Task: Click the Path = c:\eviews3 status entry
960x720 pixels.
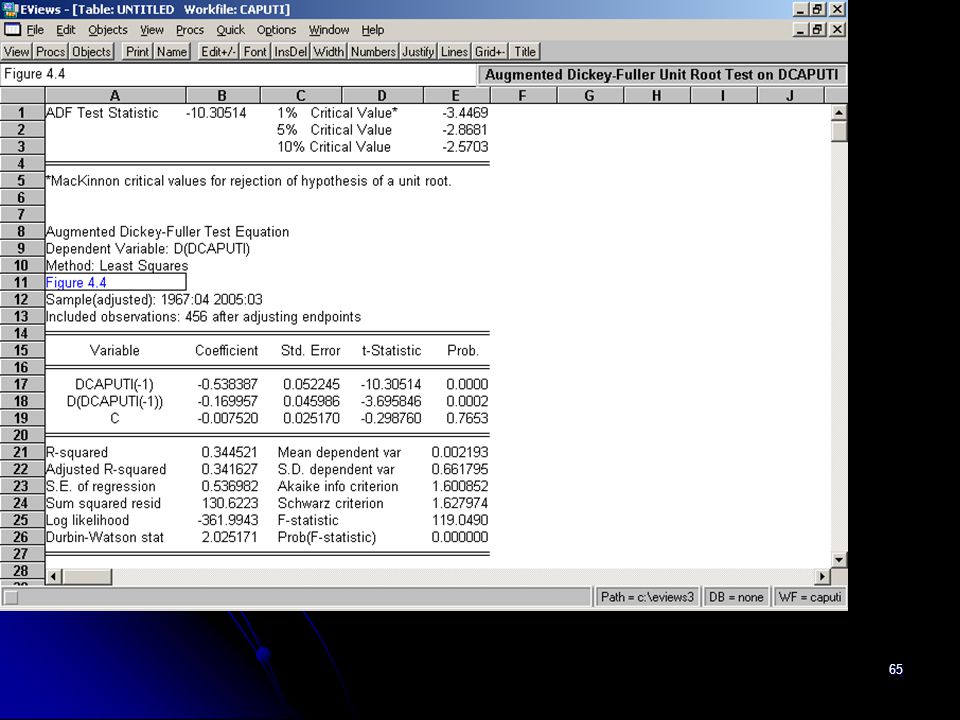Action: [x=647, y=597]
